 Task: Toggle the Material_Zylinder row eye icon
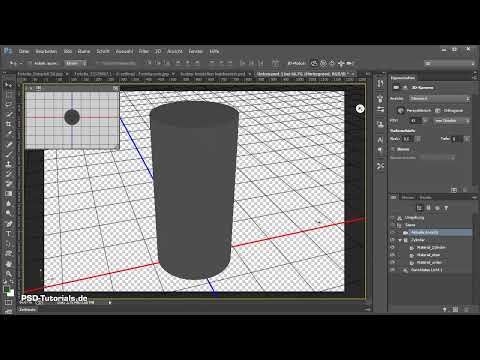(x=393, y=248)
